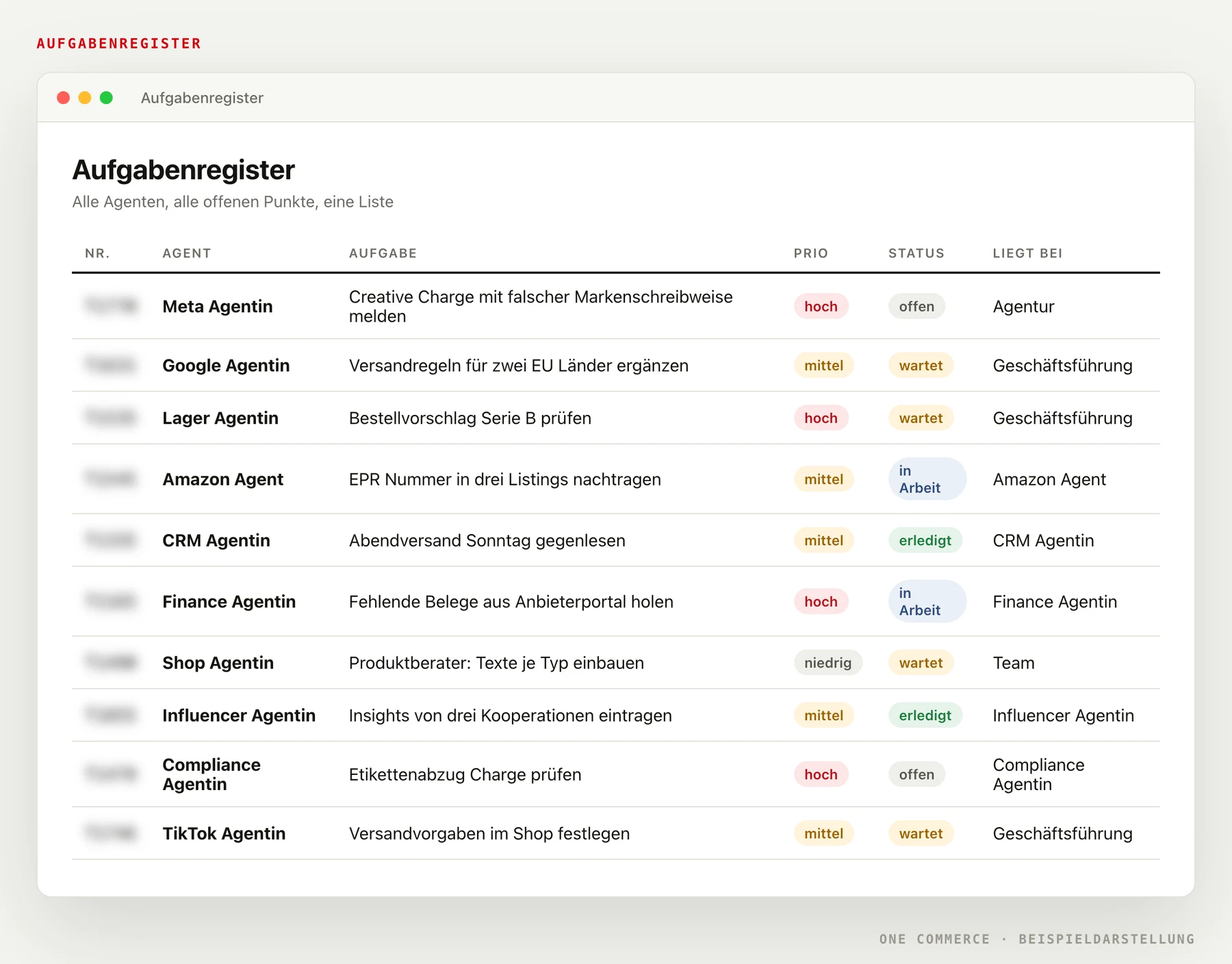The width and height of the screenshot is (1232, 964).
Task: Select task 'Fehlende Belege aus Anbieterportal holen'
Action: pos(511,602)
